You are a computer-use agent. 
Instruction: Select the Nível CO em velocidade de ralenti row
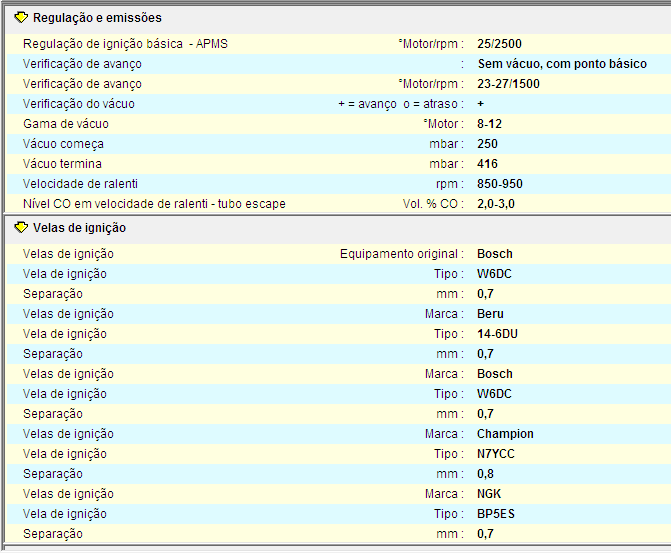click(x=338, y=204)
